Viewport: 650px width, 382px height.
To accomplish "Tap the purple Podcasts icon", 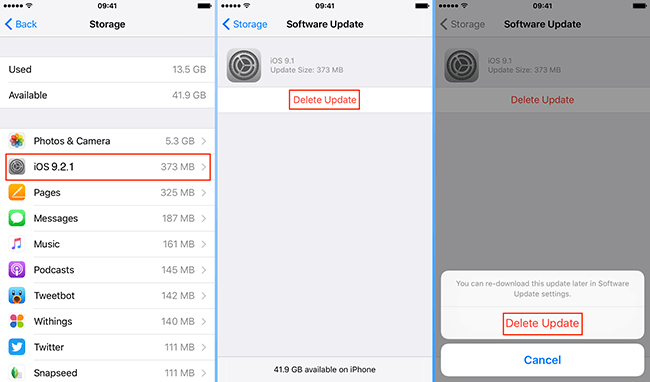I will point(17,270).
